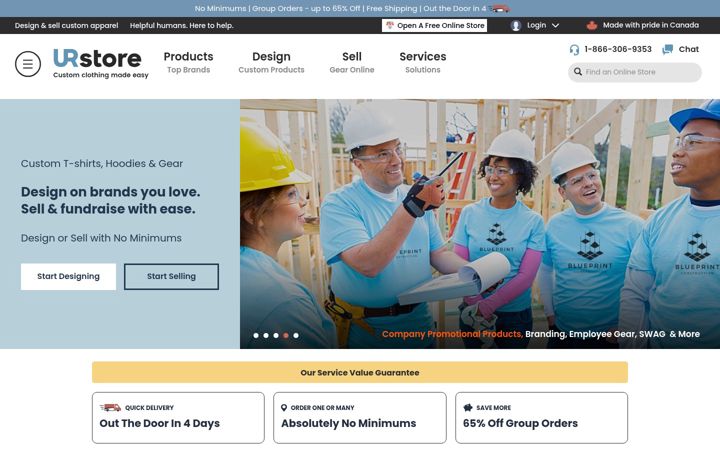The height and width of the screenshot is (450, 720).
Task: Click the Start Designing button
Action: [x=68, y=276]
